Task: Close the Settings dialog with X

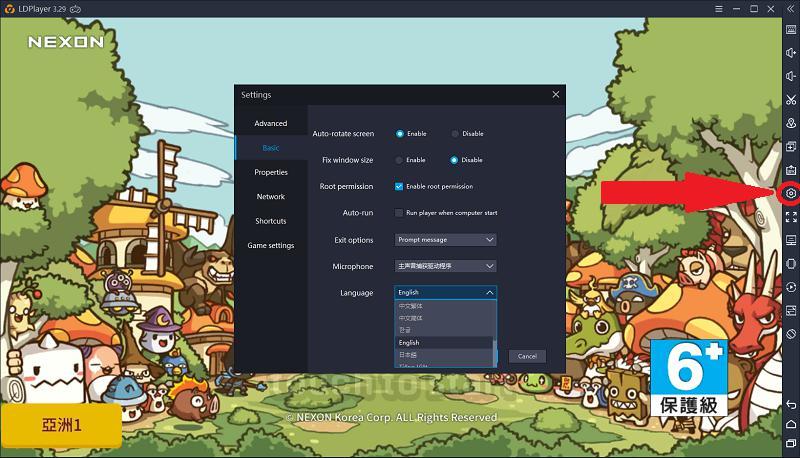Action: click(x=556, y=94)
